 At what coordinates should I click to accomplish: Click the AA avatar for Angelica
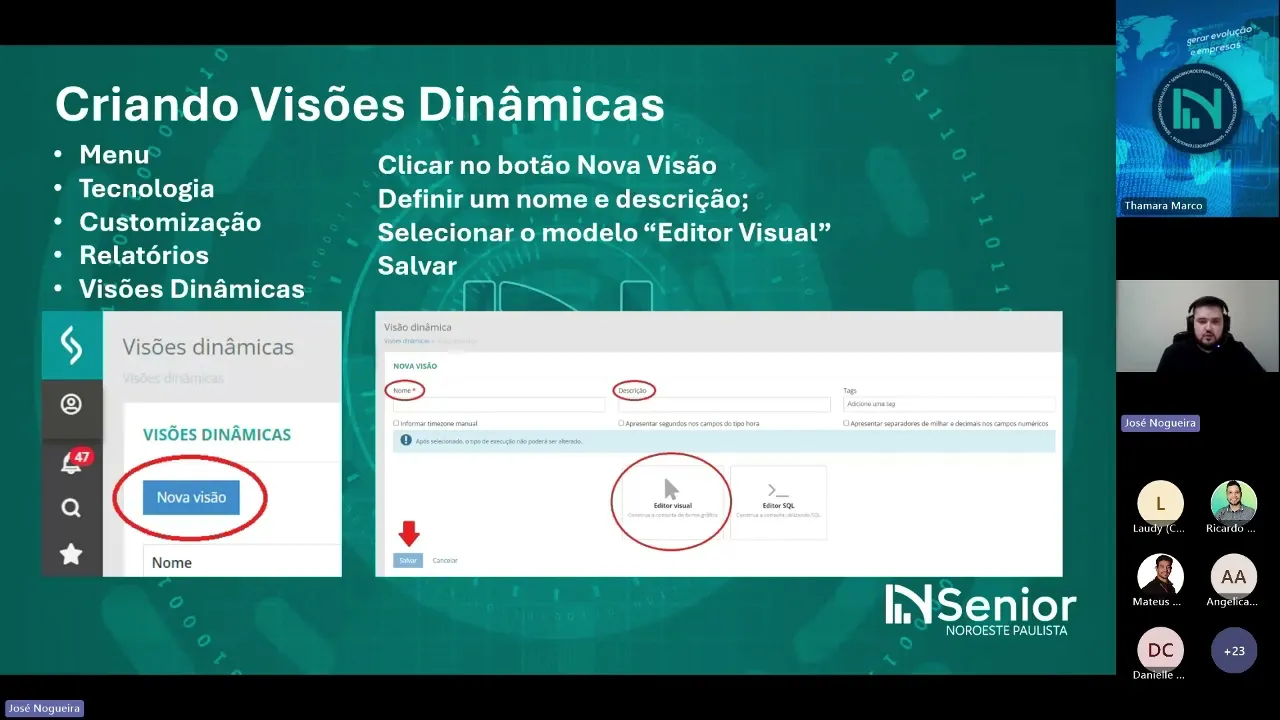pos(1234,576)
